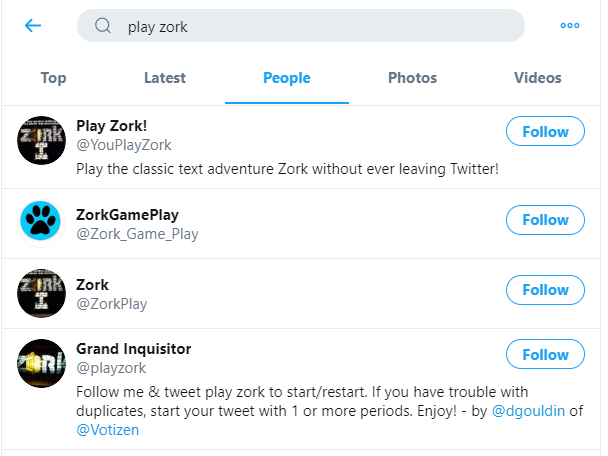Click Grand Inquisitor profile avatar
608x456 pixels.
[41, 364]
